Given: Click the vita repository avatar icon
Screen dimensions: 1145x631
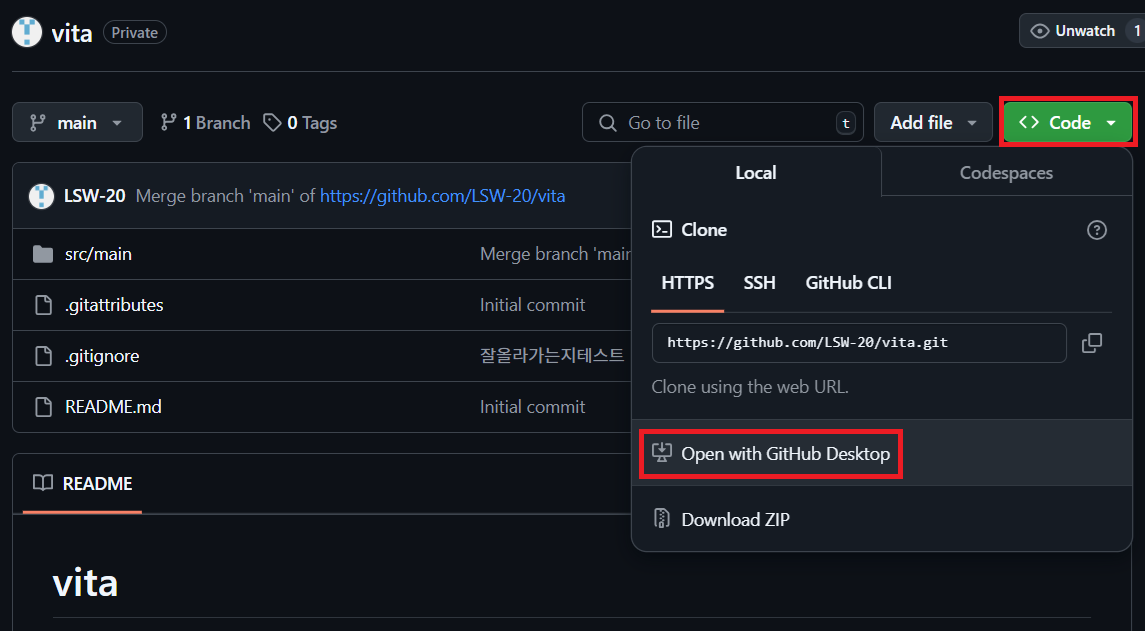Looking at the screenshot, I should click(x=27, y=32).
